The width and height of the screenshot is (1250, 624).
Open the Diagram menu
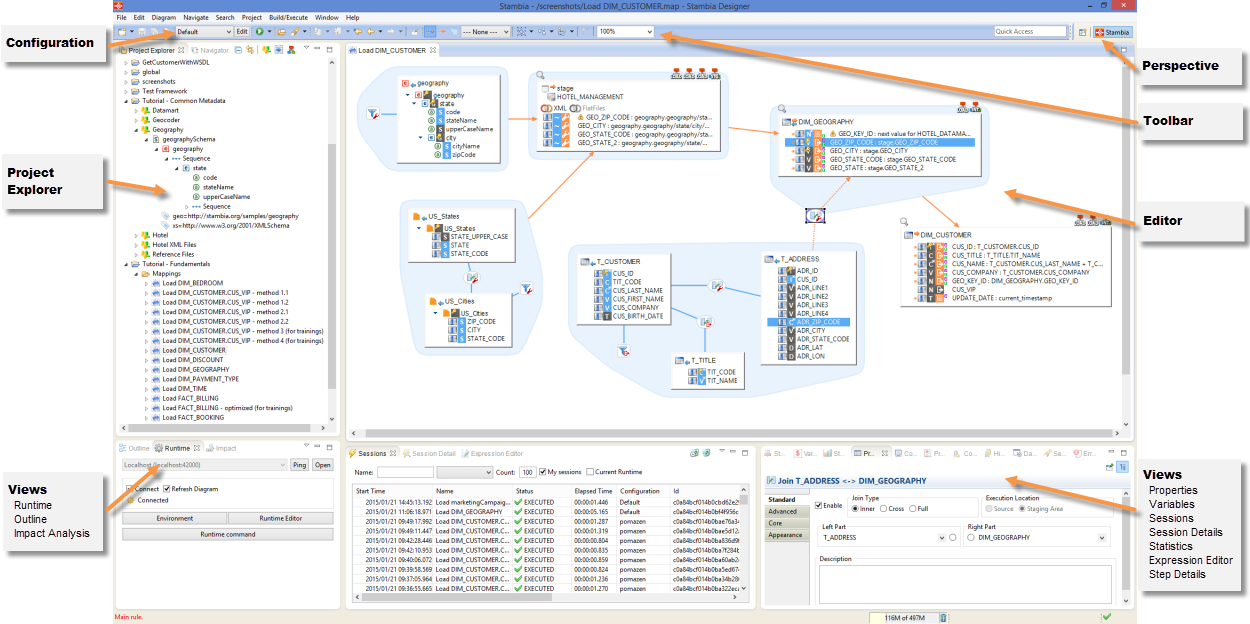pyautogui.click(x=163, y=16)
